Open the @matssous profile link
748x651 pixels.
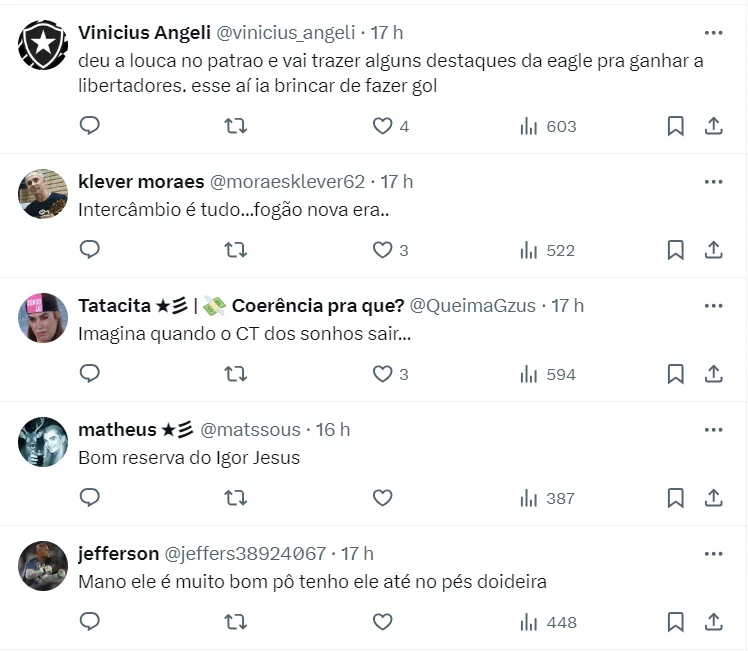coord(251,430)
